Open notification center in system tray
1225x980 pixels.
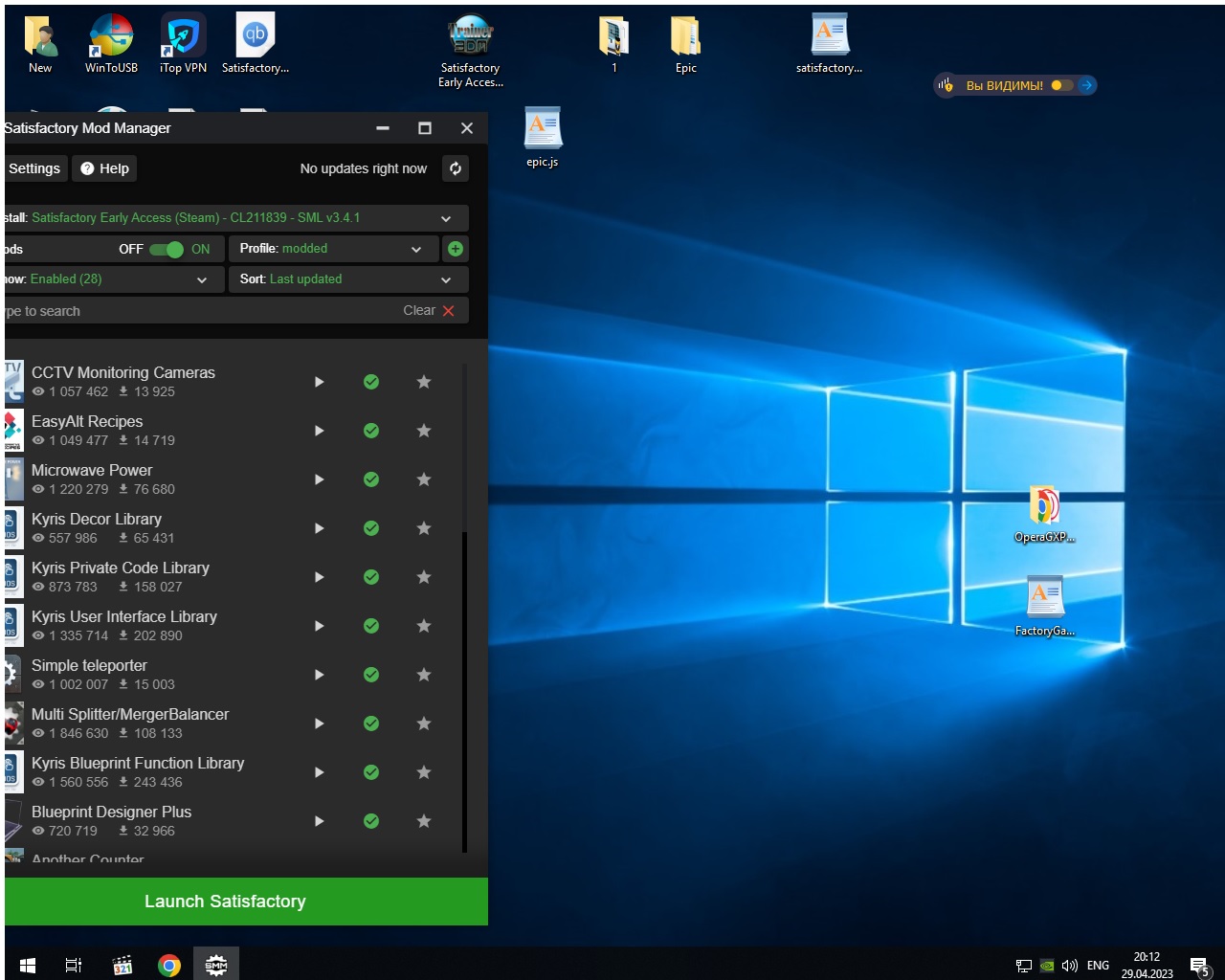(x=1199, y=966)
